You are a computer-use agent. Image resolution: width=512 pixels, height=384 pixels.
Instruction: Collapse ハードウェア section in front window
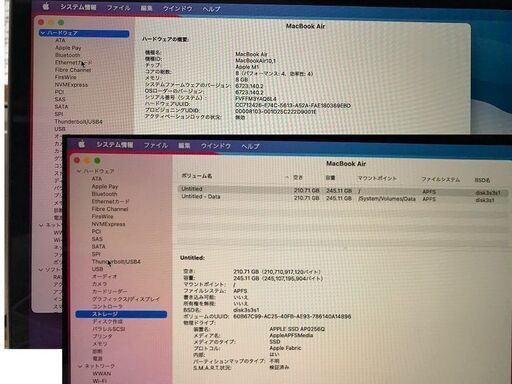[x=79, y=171]
